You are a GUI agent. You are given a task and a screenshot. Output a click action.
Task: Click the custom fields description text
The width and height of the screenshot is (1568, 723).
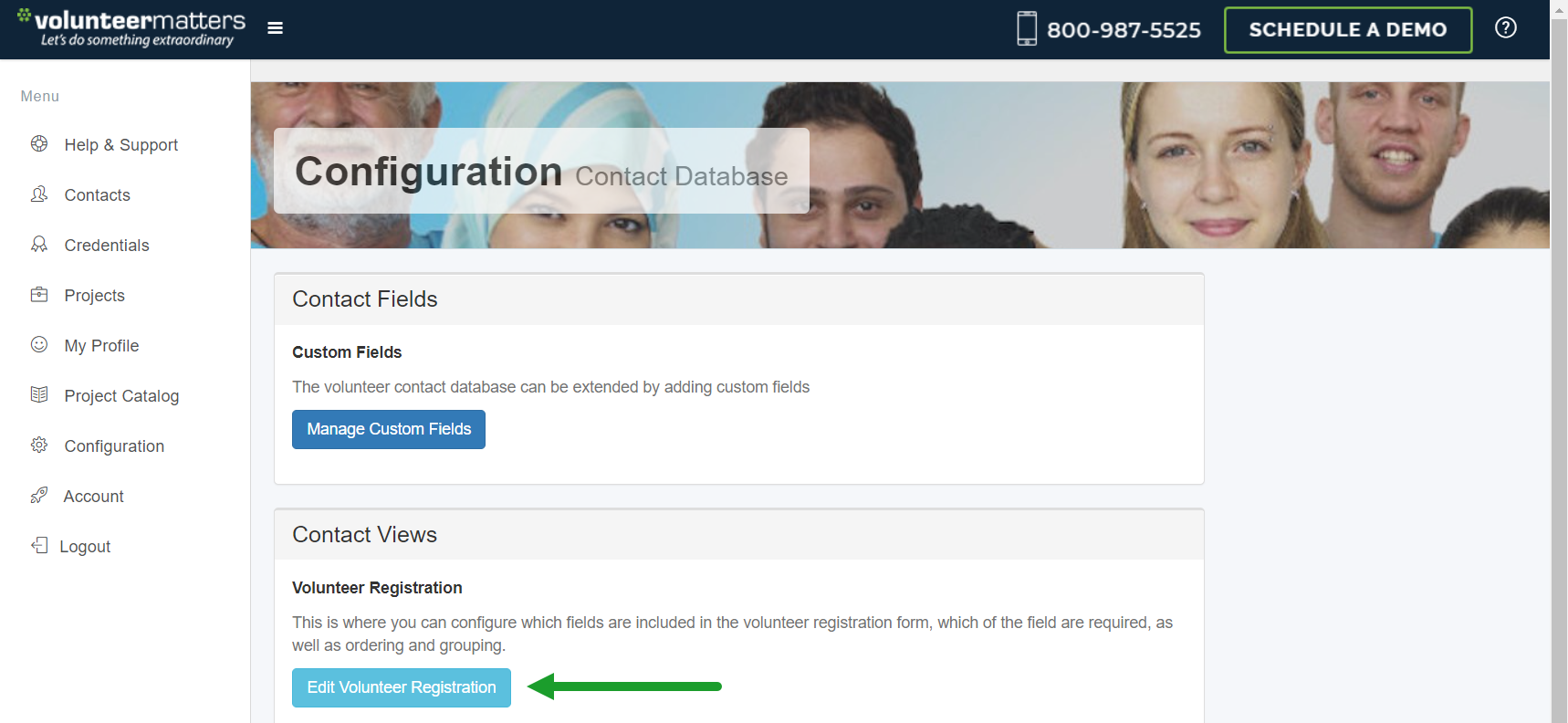pos(551,387)
